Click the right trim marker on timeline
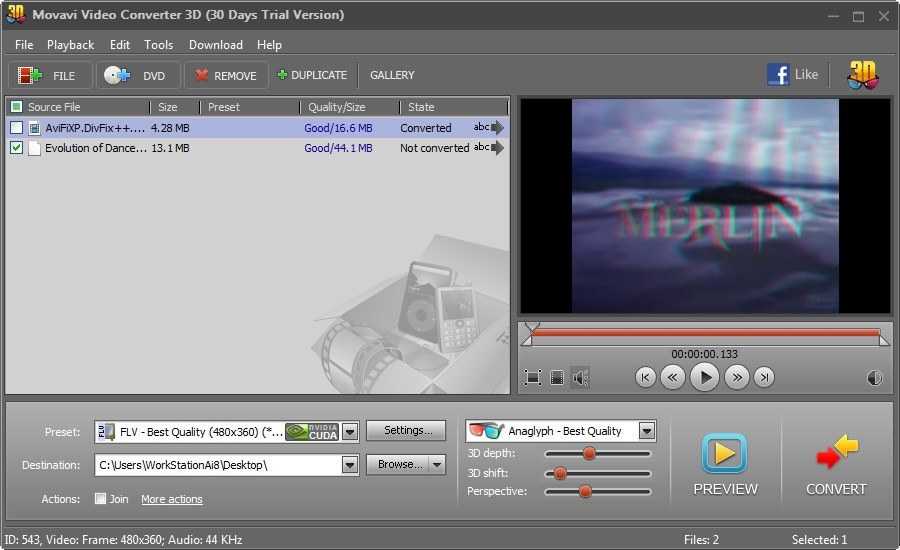This screenshot has width=900, height=550. 885,339
